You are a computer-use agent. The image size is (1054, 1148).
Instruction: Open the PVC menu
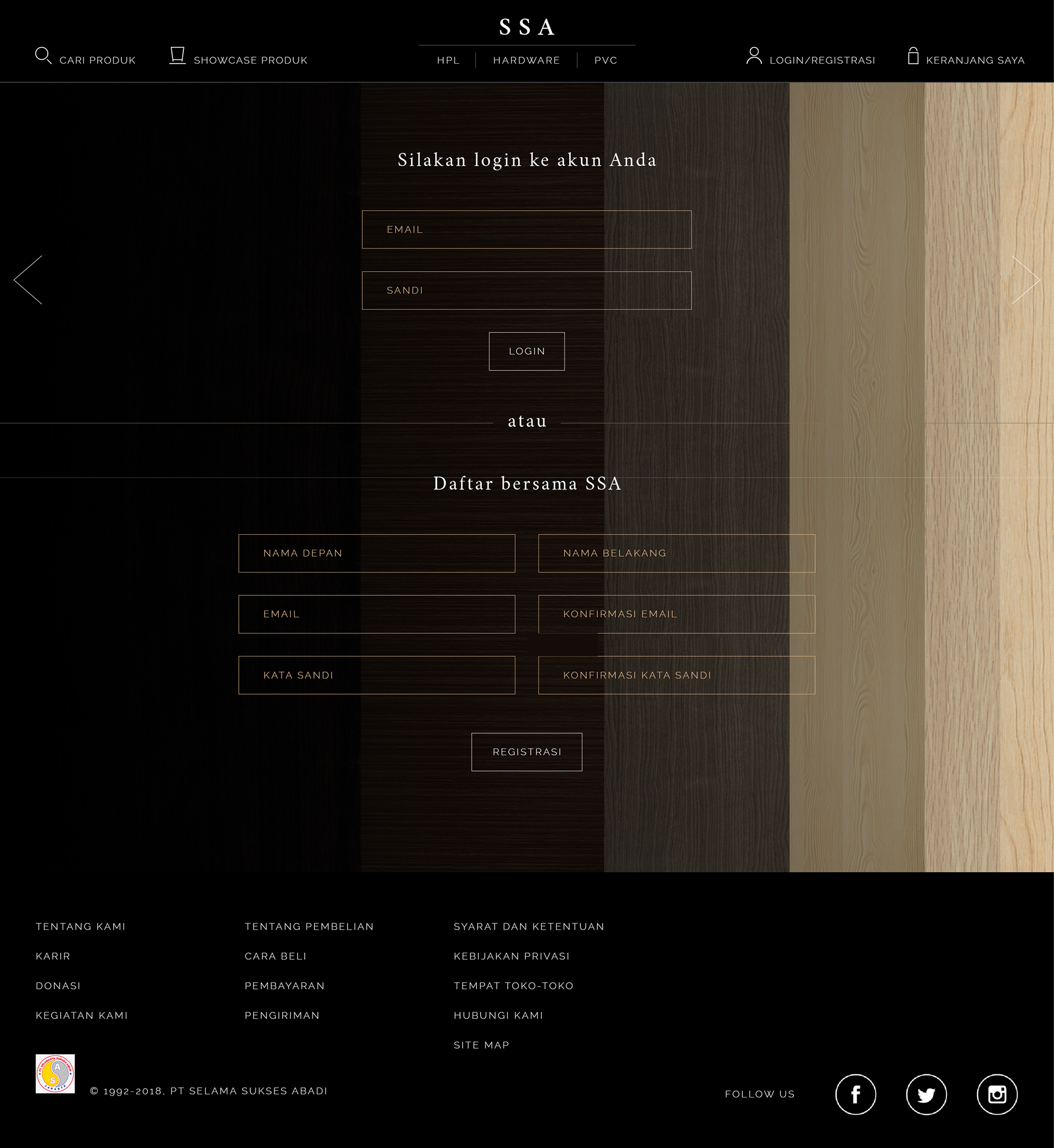click(x=606, y=60)
